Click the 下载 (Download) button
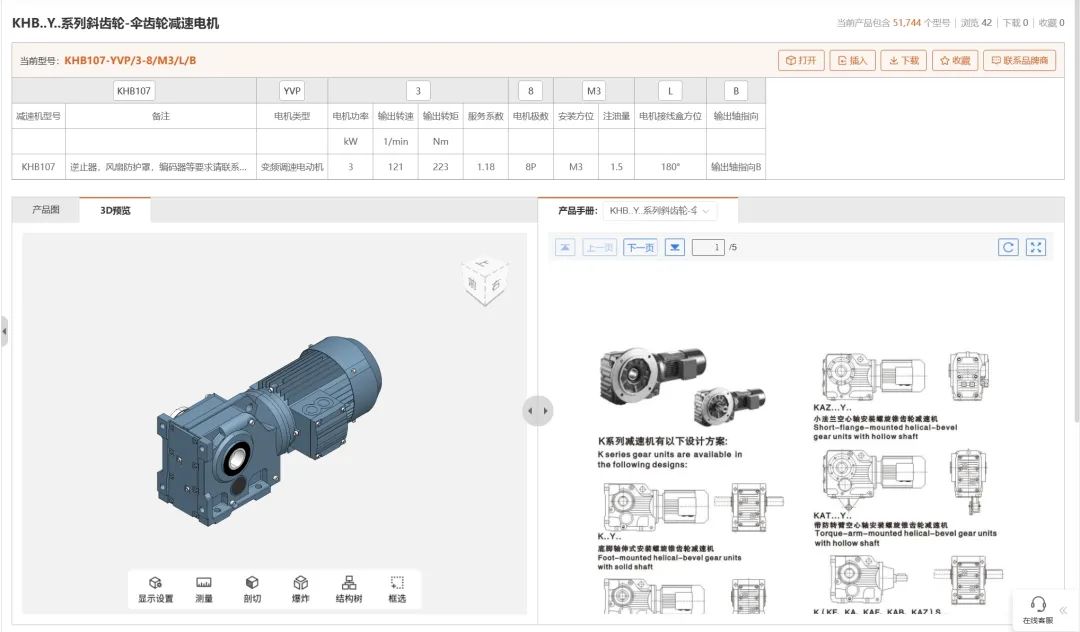Image resolution: width=1080 pixels, height=632 pixels. [904, 61]
